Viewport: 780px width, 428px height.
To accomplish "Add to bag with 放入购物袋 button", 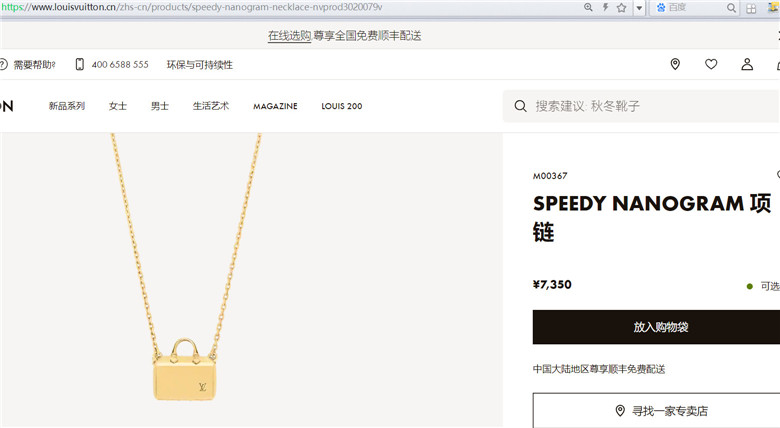I will pos(656,327).
